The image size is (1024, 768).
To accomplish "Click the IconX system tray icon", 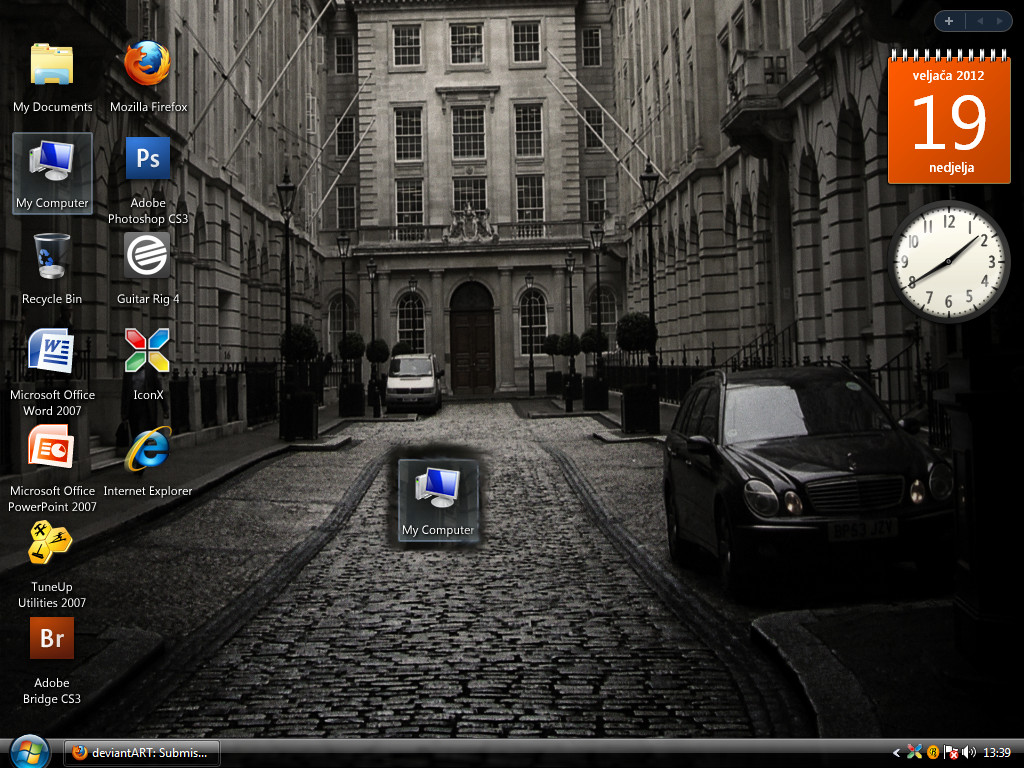I will [914, 752].
